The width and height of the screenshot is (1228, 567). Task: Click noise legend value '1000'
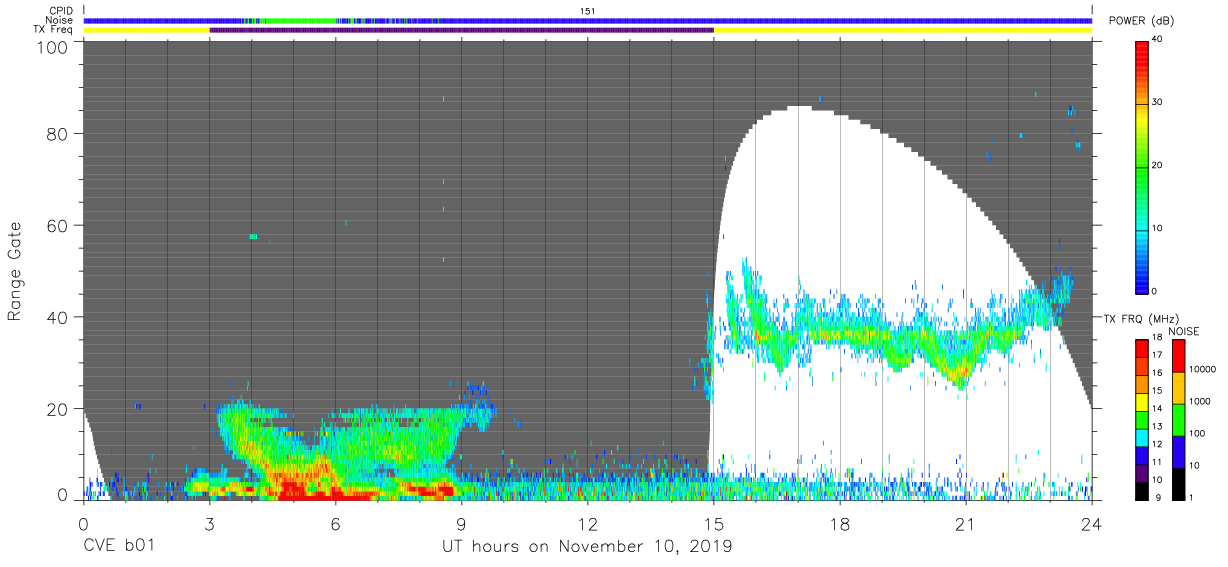click(1200, 402)
